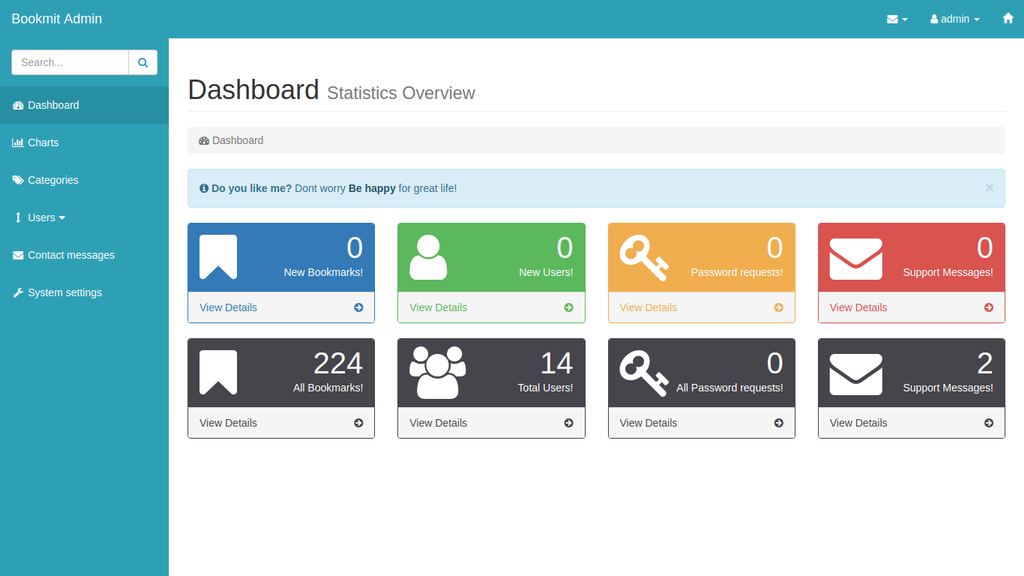
Task: Click arrow icon in Total Users card footer
Action: (569, 423)
